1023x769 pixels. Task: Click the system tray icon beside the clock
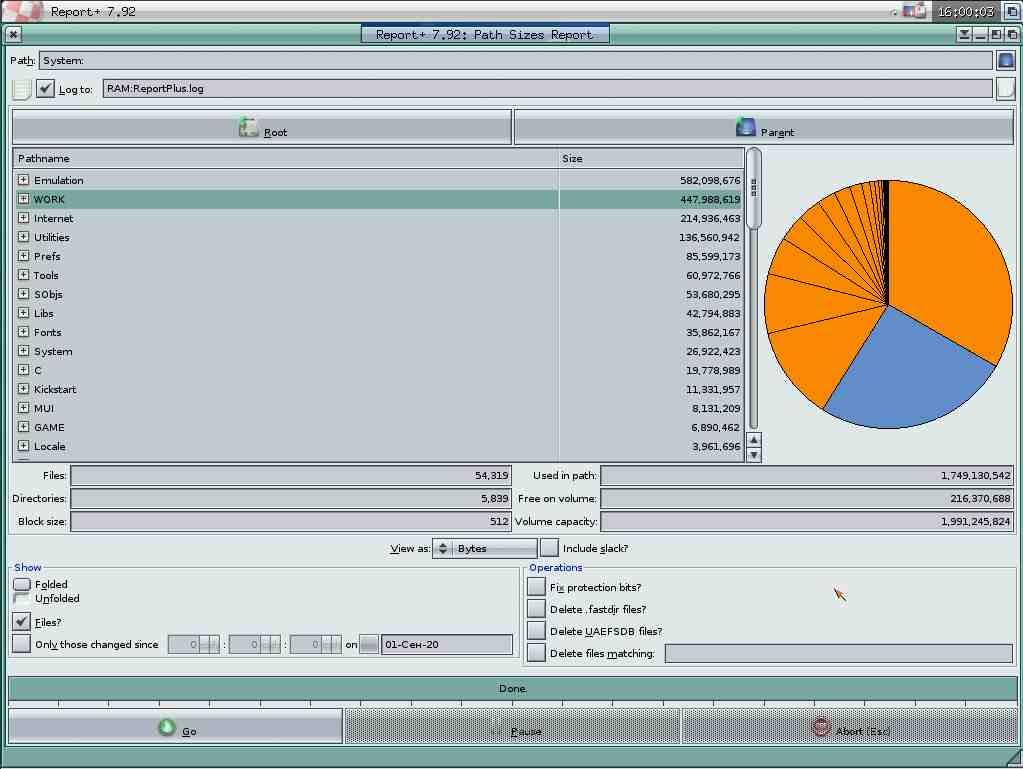tap(913, 12)
